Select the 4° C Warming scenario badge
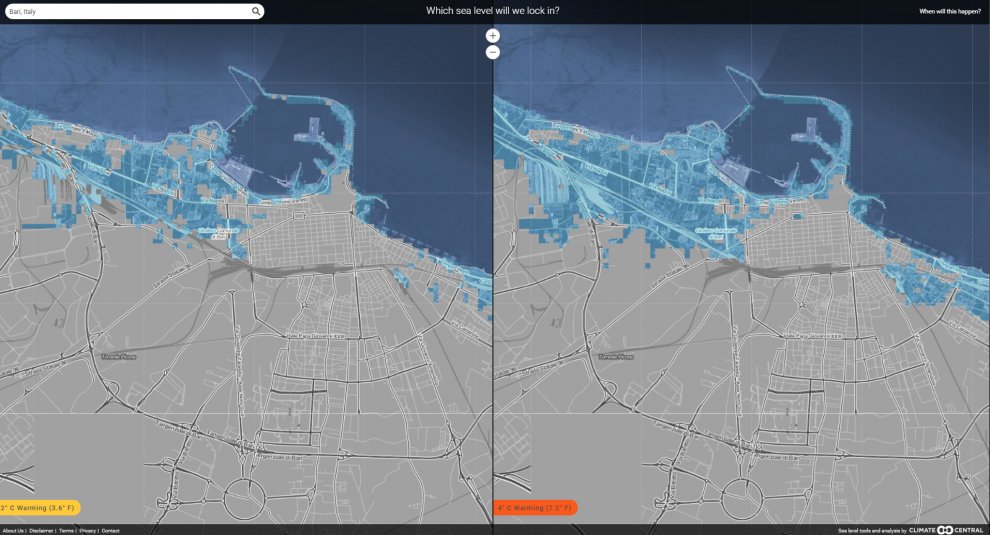990x535 pixels. pyautogui.click(x=535, y=507)
